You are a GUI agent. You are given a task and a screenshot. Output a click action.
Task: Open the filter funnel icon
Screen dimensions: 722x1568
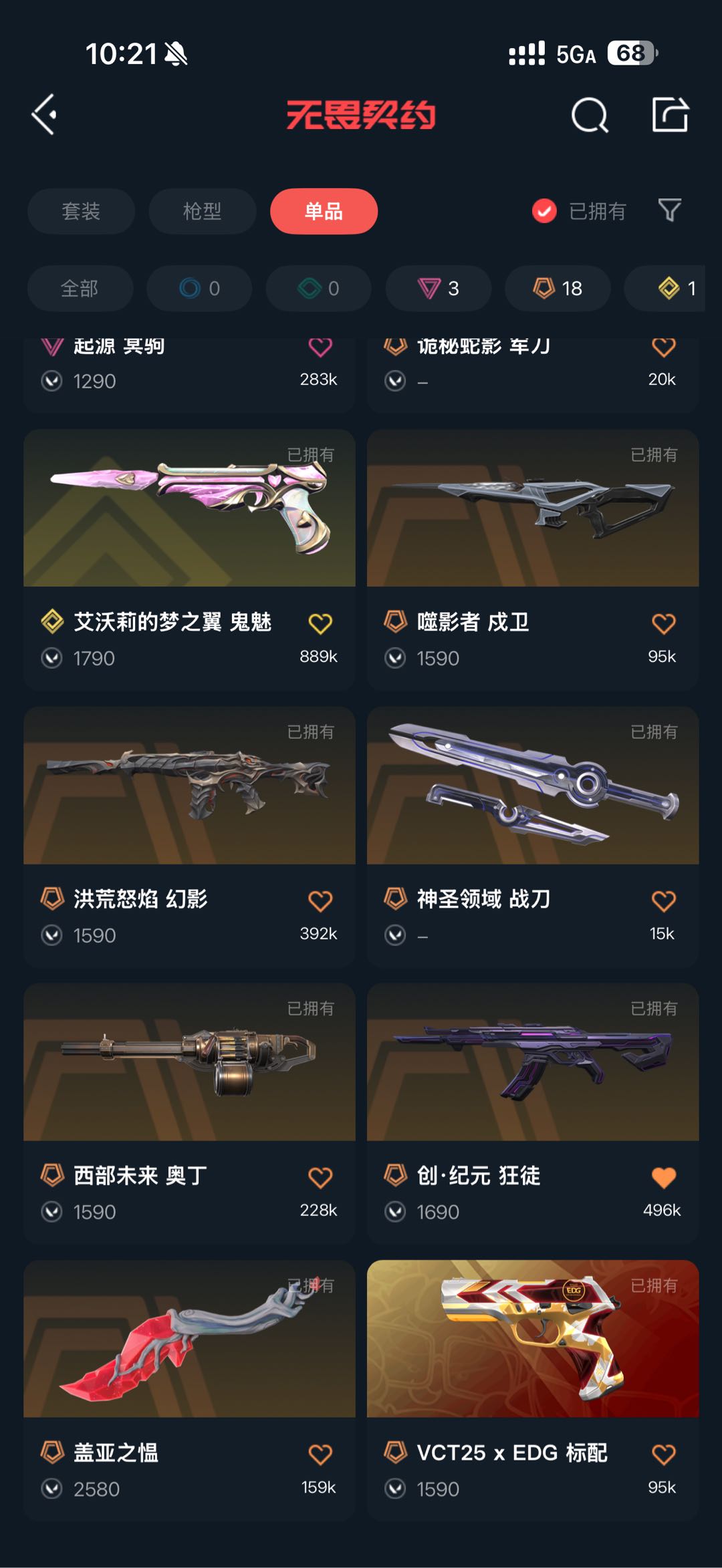(669, 210)
